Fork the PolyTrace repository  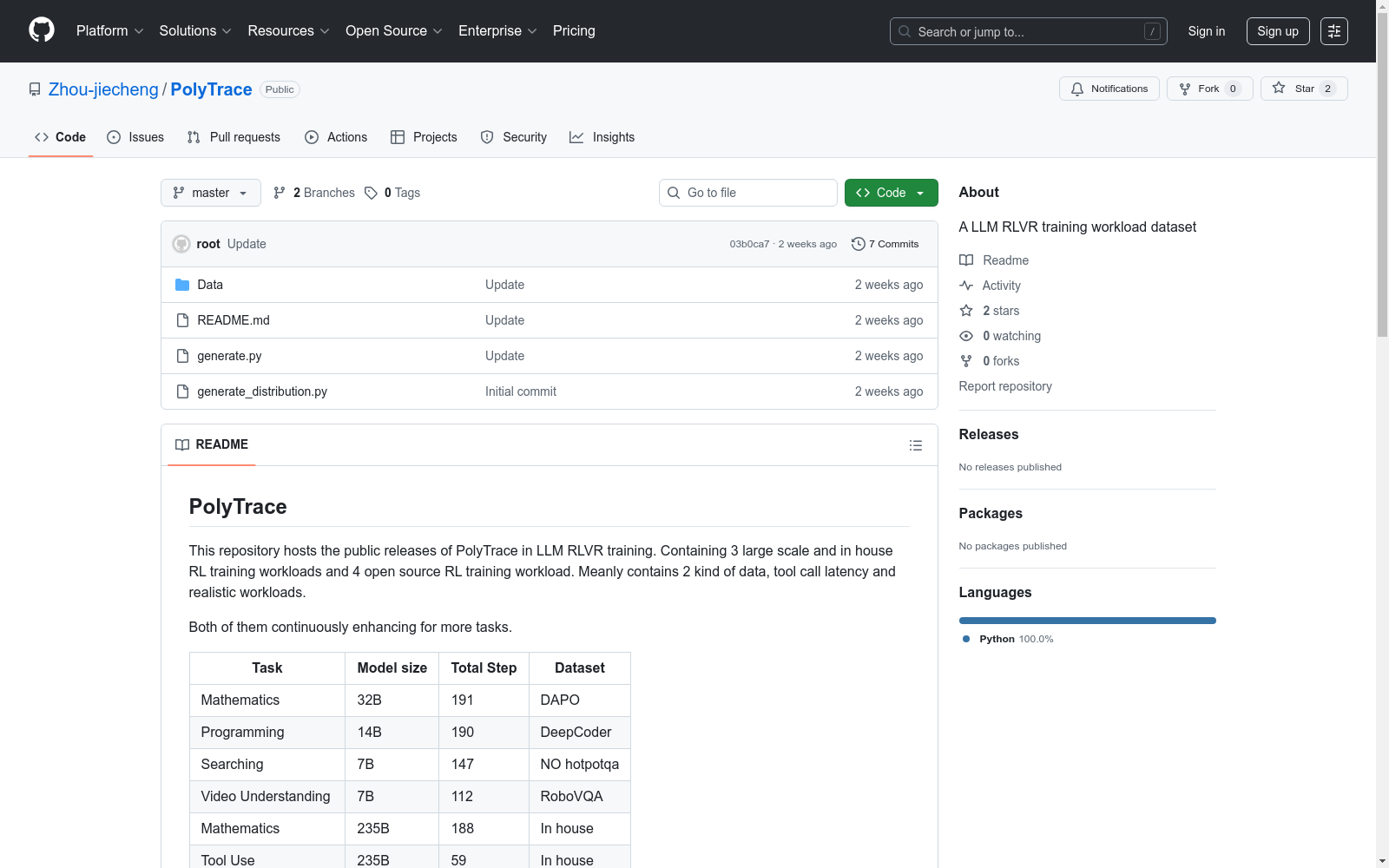(x=1210, y=89)
